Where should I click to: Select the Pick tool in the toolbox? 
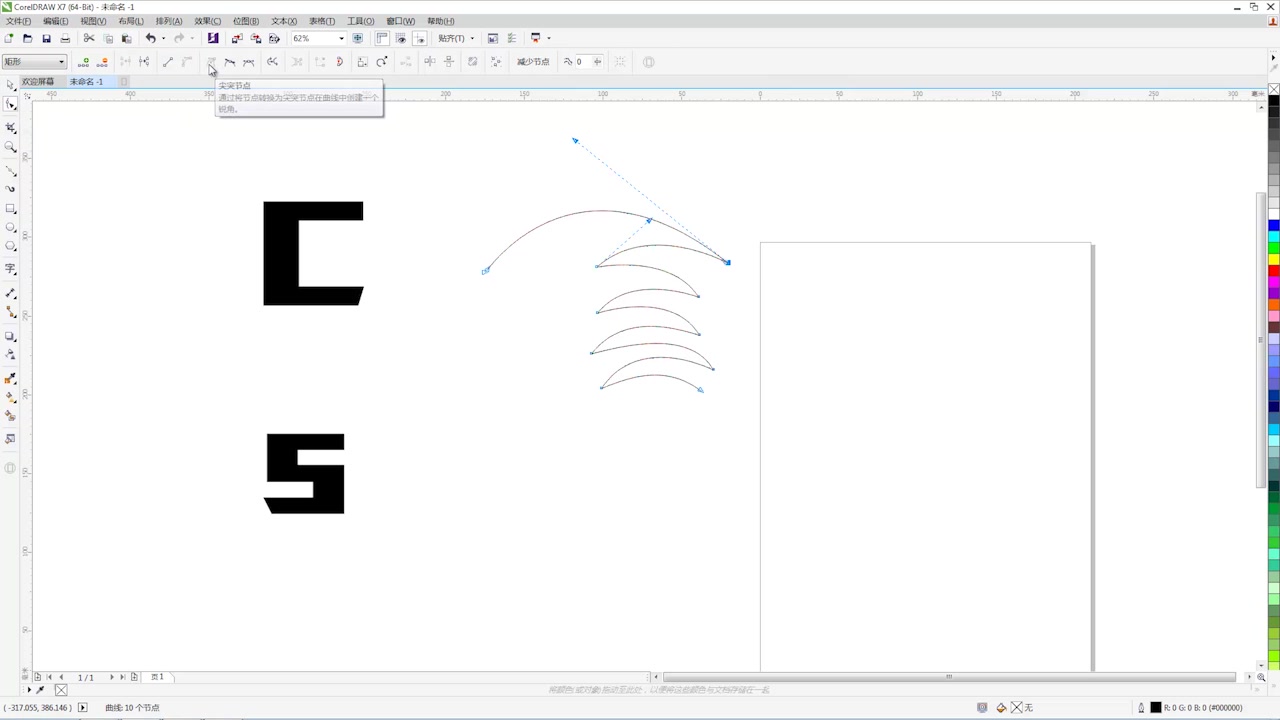[11, 86]
